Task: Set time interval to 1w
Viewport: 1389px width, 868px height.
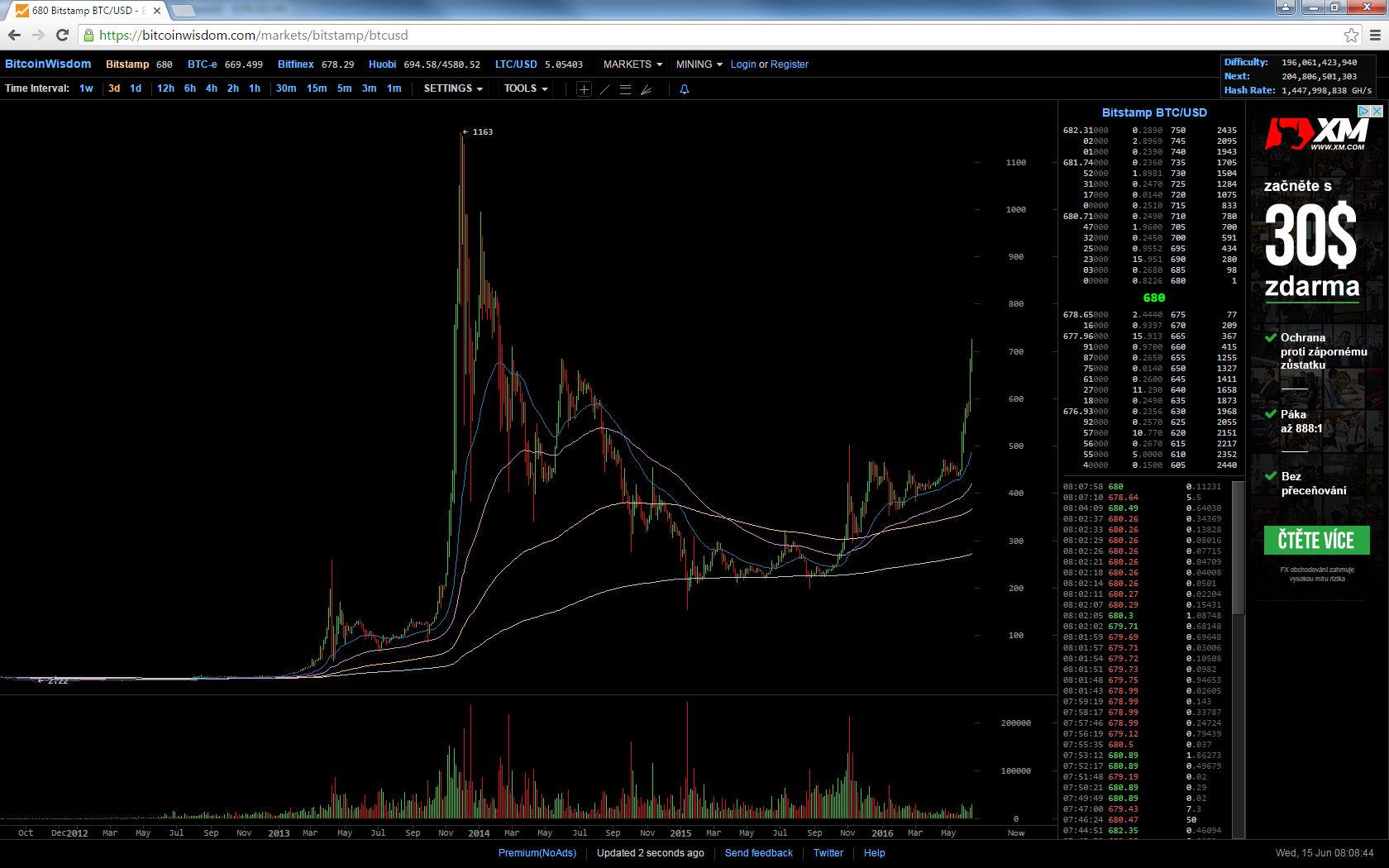Action: tap(86, 88)
